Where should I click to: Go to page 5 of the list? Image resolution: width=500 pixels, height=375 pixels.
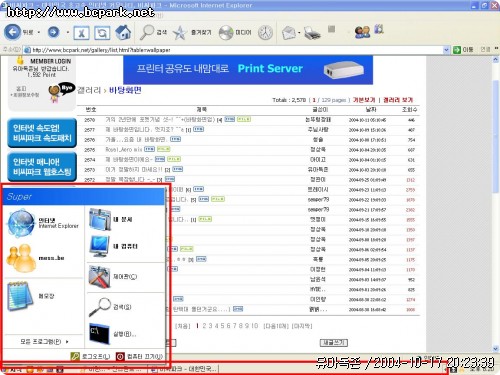(x=222, y=326)
